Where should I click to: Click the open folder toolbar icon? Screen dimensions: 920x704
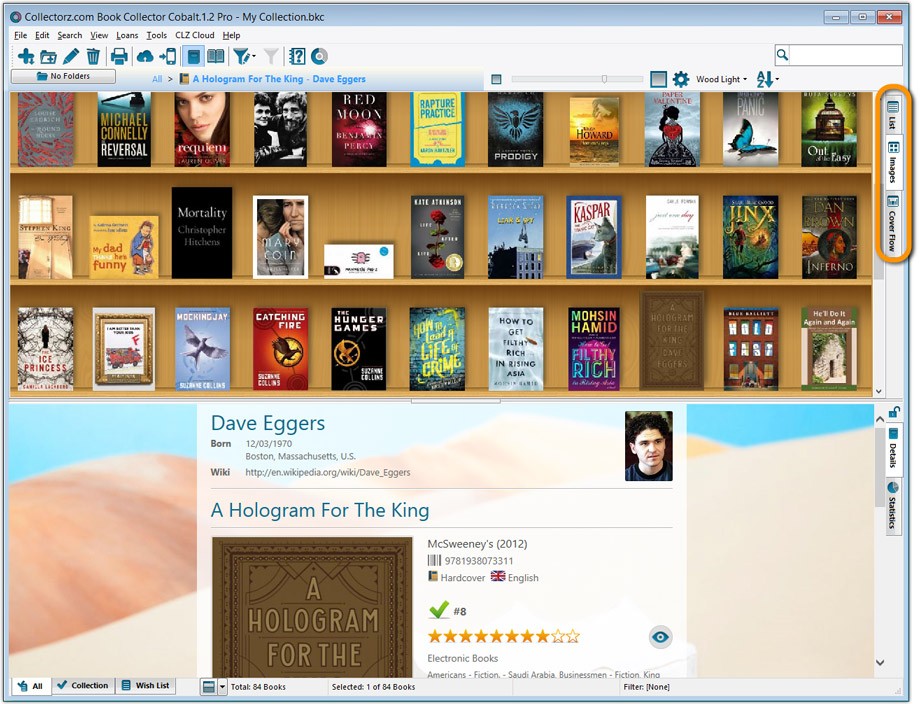click(x=48, y=57)
